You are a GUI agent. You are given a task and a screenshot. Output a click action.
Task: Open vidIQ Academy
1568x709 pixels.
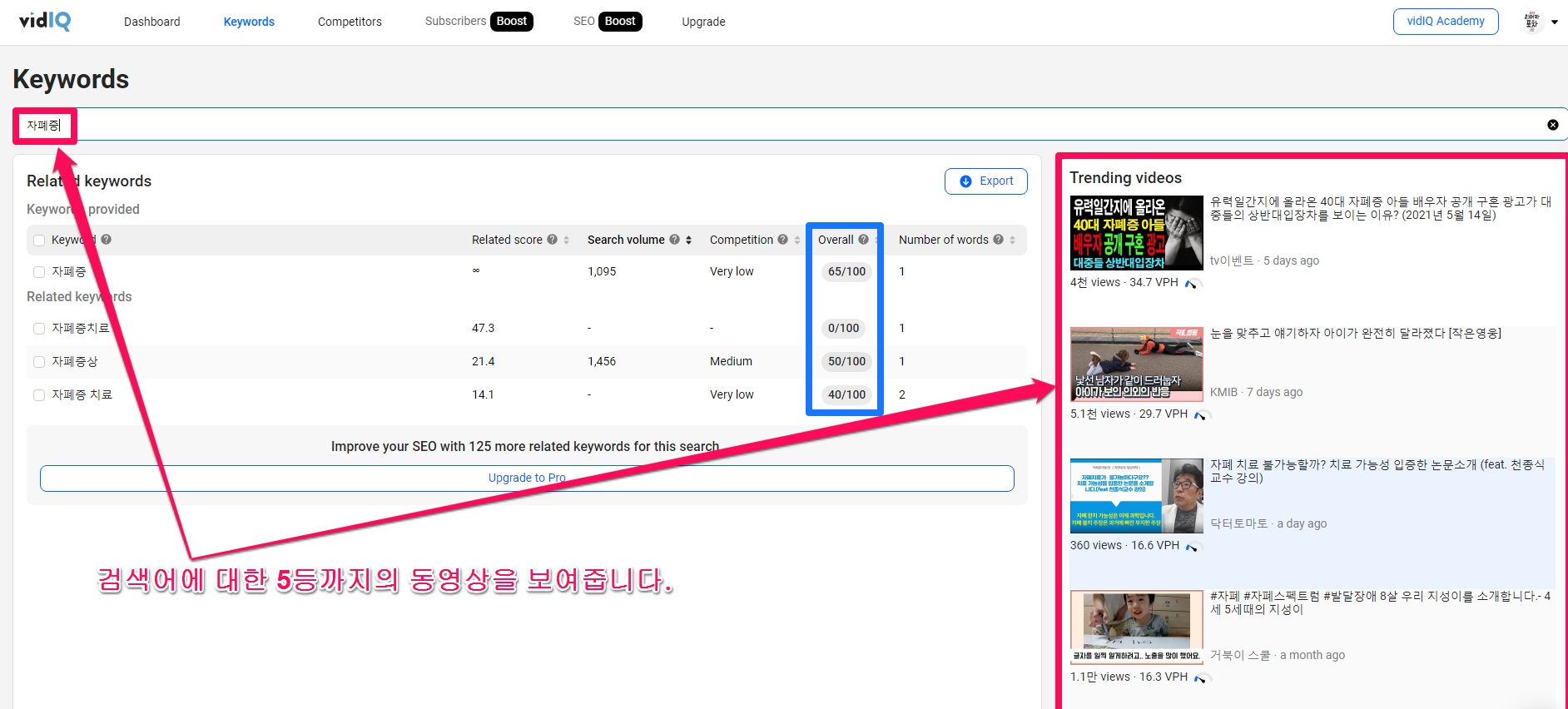tap(1446, 21)
